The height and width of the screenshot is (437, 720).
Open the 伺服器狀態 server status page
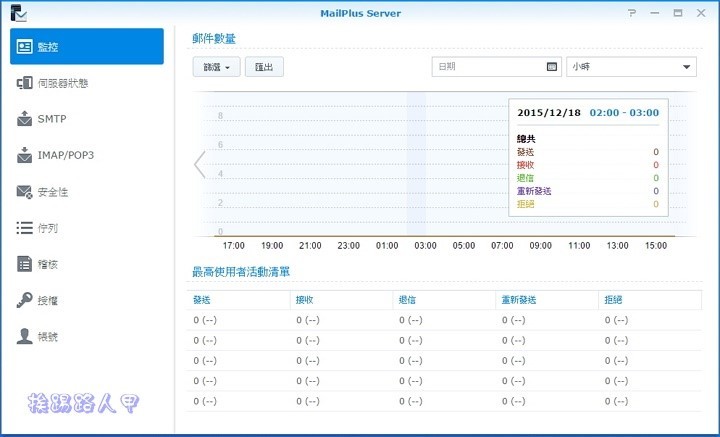[x=86, y=83]
